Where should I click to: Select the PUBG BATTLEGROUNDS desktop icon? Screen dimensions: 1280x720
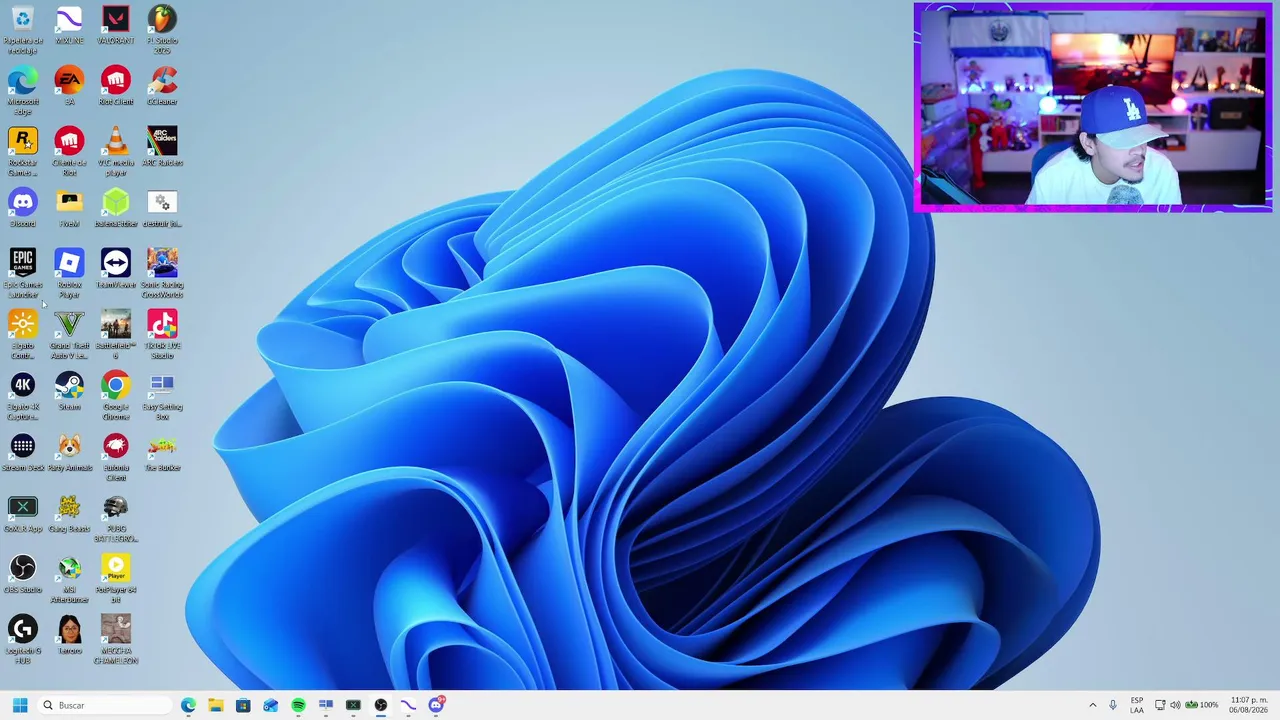point(116,518)
